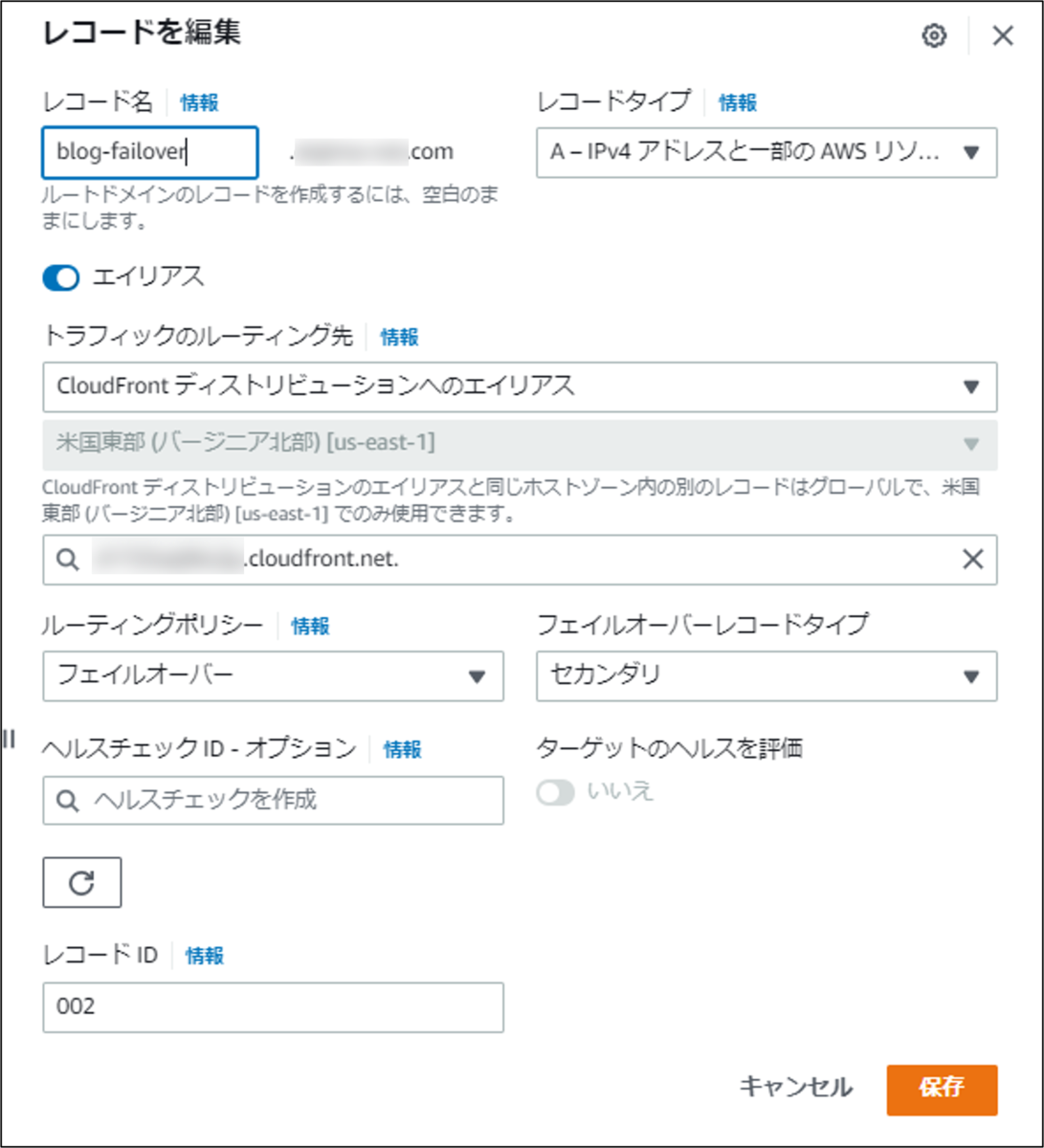The image size is (1044, 1148).
Task: Click the レコード ID field containing 002
Action: tap(273, 1006)
